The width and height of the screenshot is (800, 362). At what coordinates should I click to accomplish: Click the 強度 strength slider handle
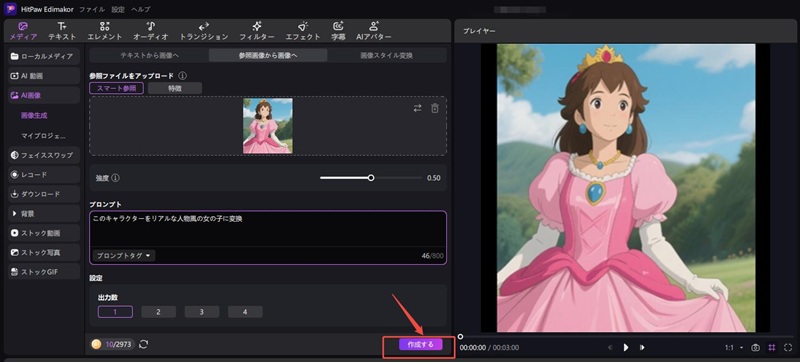(371, 178)
